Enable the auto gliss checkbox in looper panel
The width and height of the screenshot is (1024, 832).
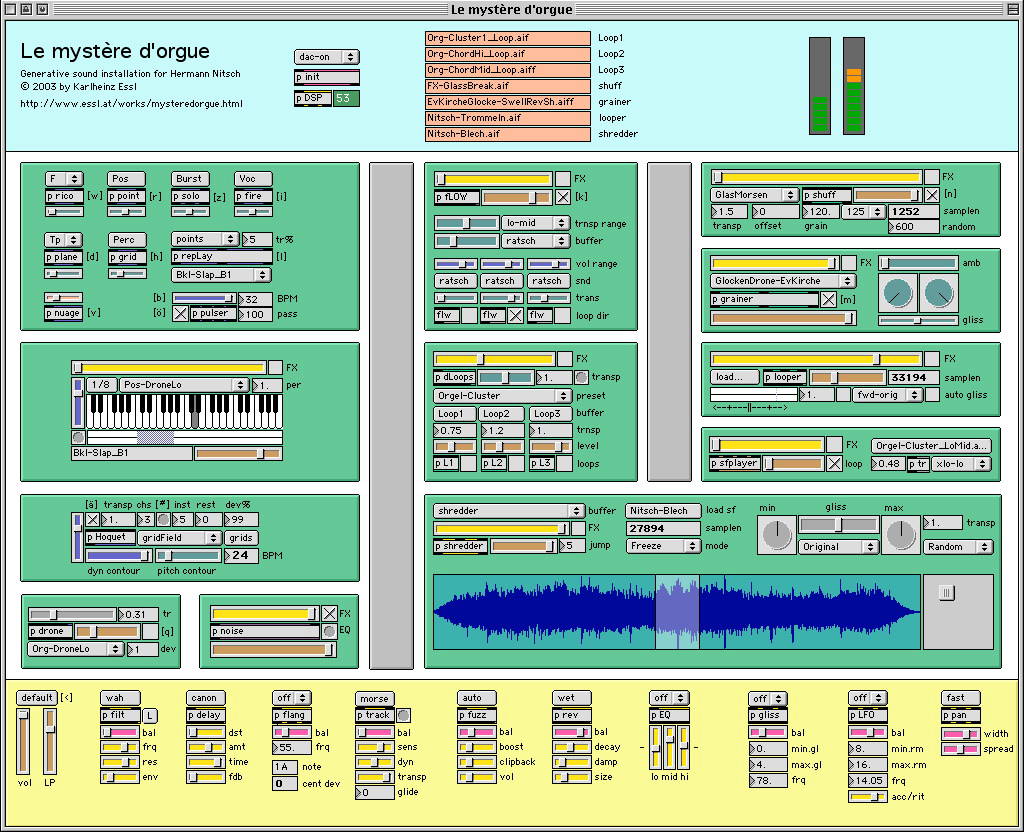(932, 394)
